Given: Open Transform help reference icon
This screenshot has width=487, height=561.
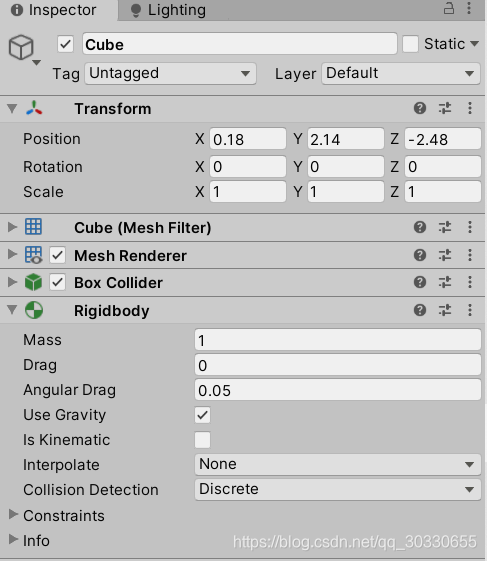Looking at the screenshot, I should point(420,108).
